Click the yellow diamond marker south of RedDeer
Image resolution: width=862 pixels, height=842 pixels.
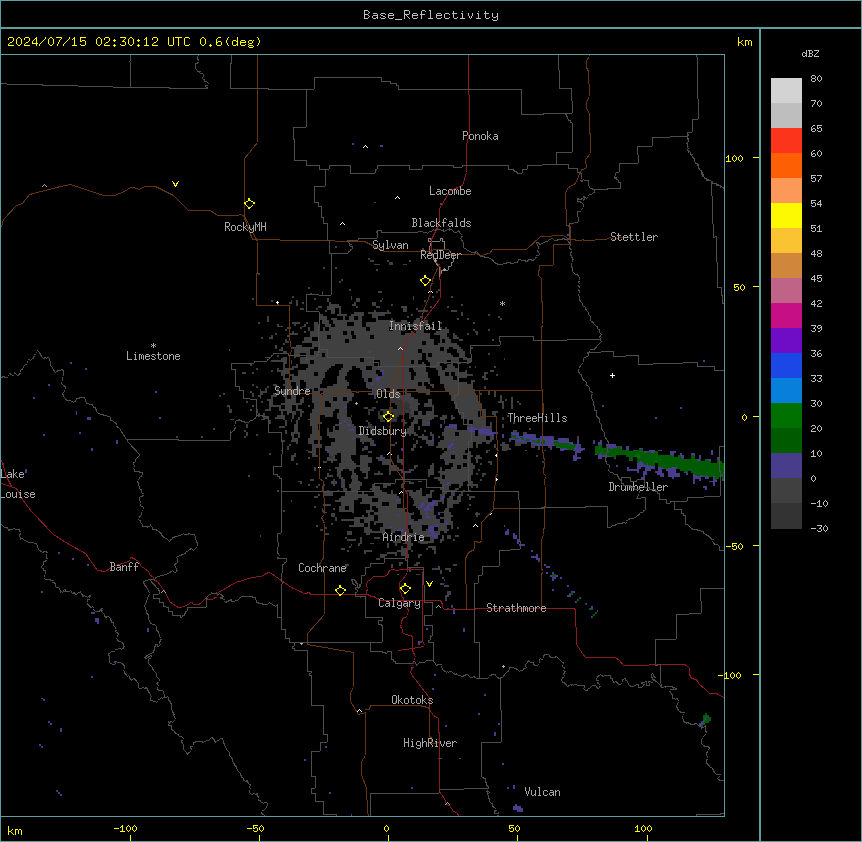coord(426,281)
